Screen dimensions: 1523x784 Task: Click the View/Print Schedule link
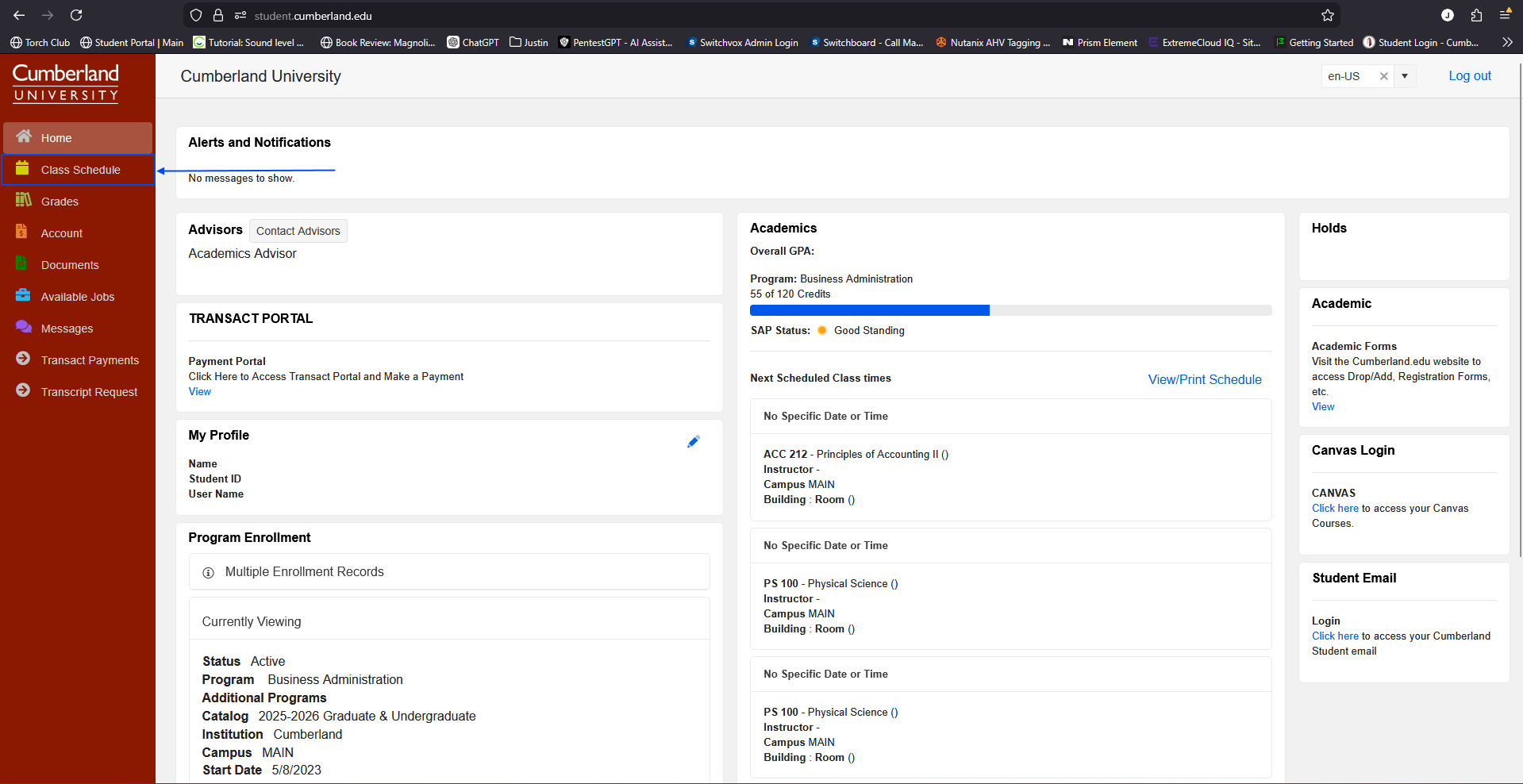(x=1205, y=379)
